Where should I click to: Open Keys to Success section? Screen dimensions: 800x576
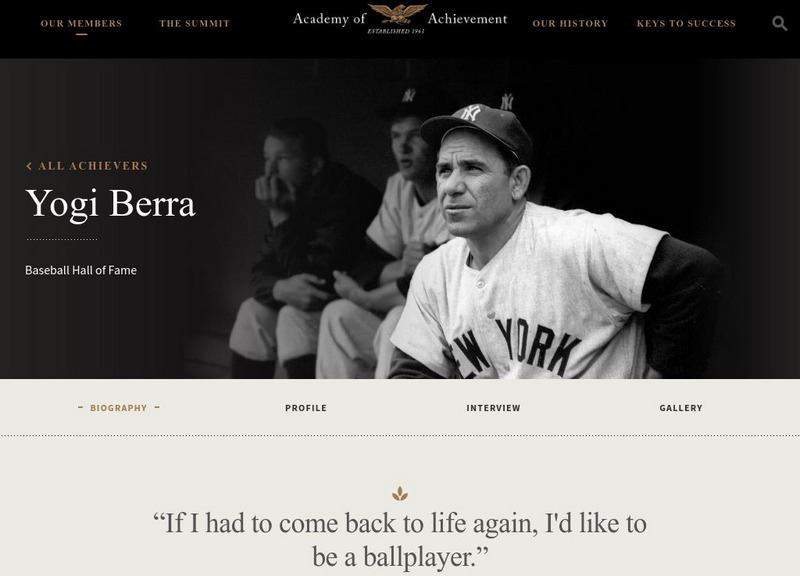(686, 23)
